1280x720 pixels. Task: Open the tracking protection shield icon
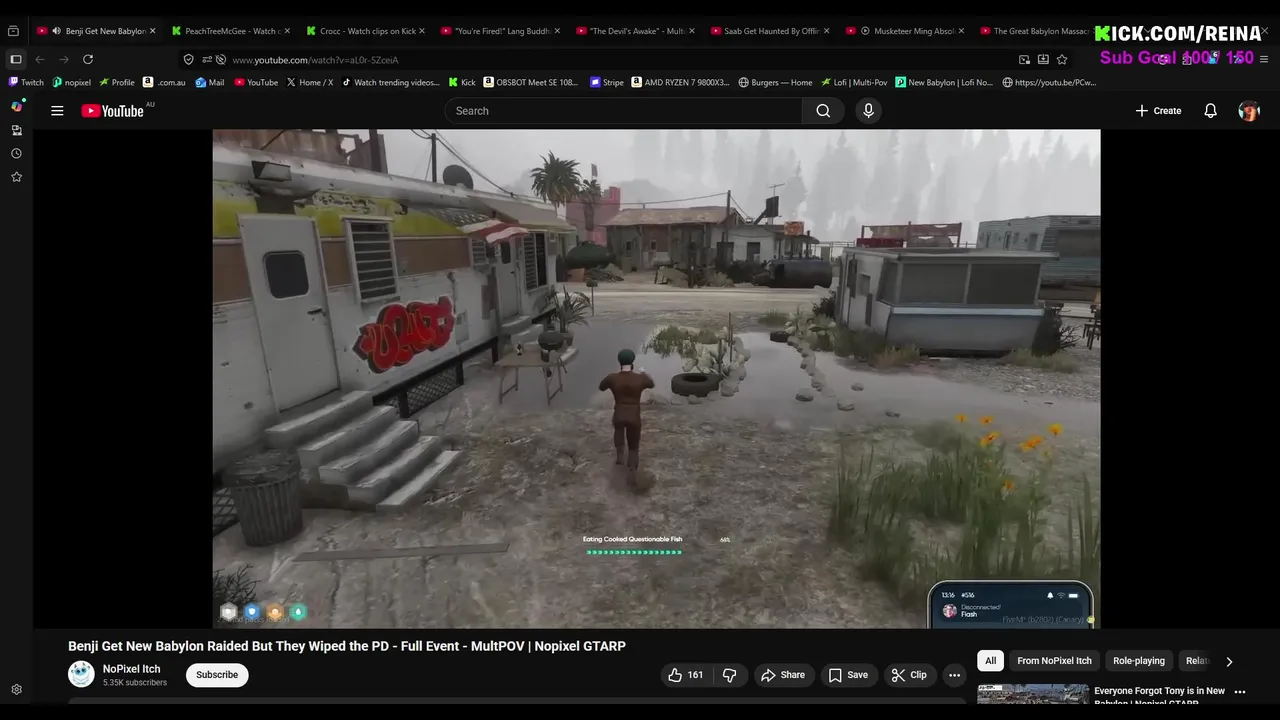189,60
